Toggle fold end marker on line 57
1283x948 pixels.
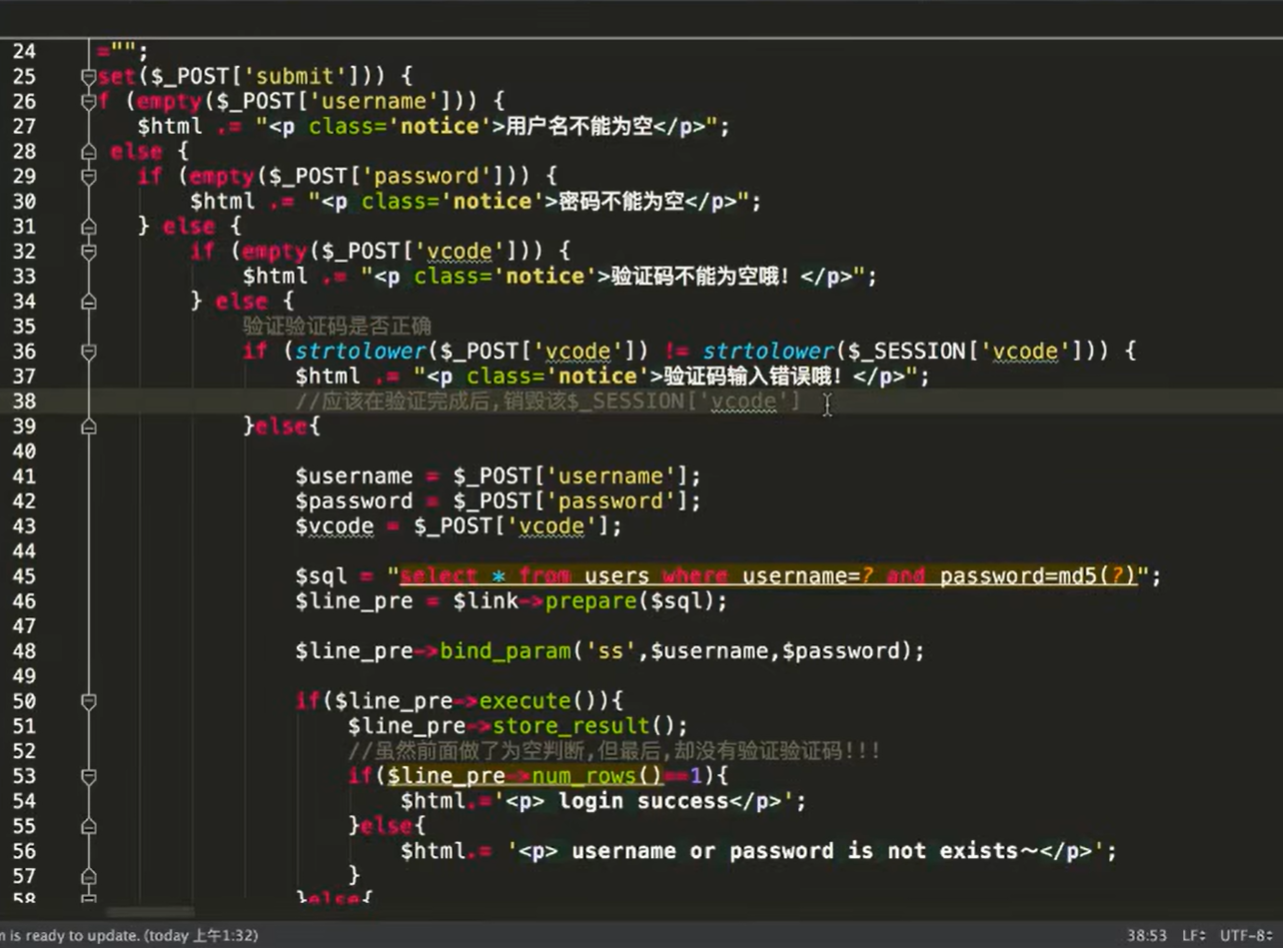pyautogui.click(x=89, y=877)
